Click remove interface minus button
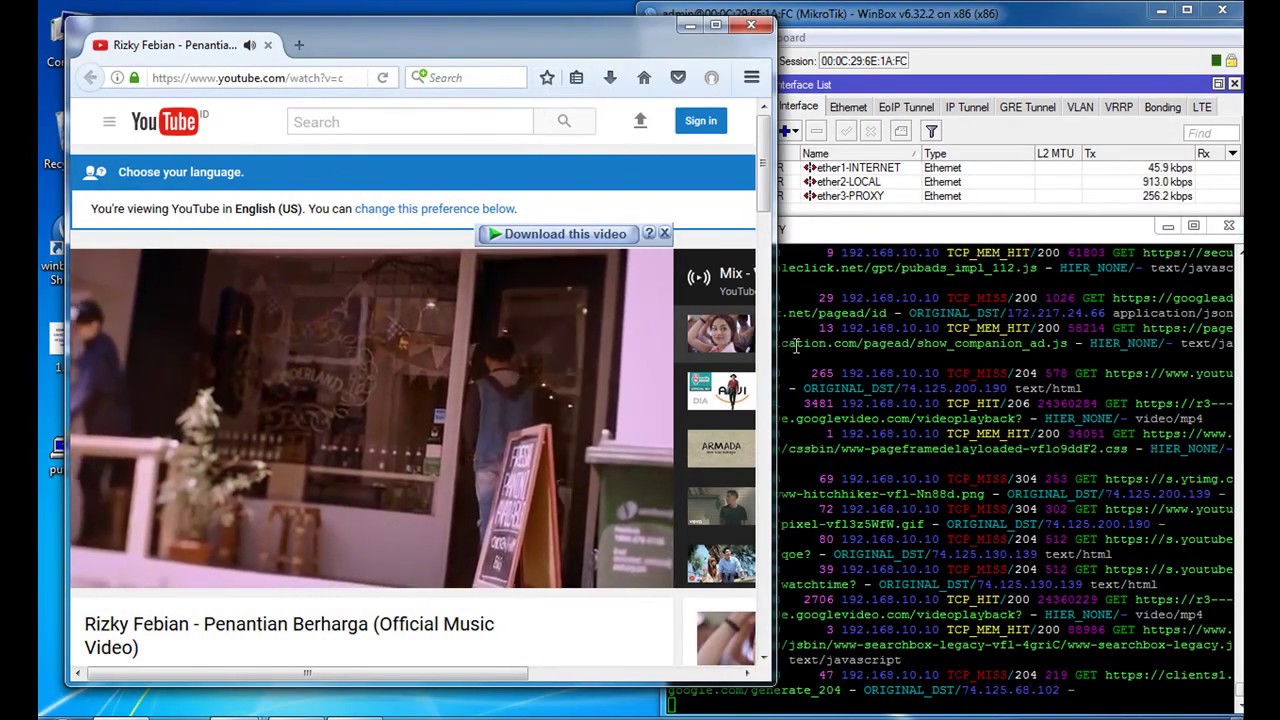This screenshot has height=720, width=1280. (817, 131)
